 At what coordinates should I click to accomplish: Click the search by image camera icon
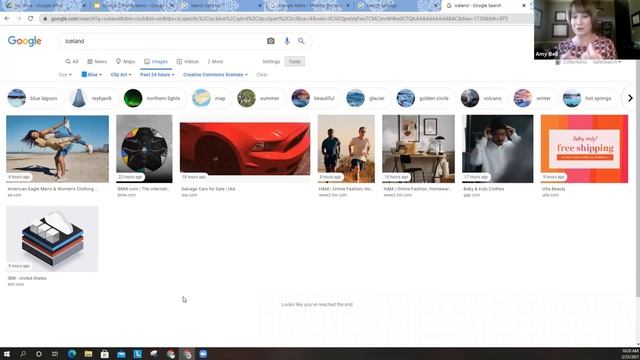271,41
